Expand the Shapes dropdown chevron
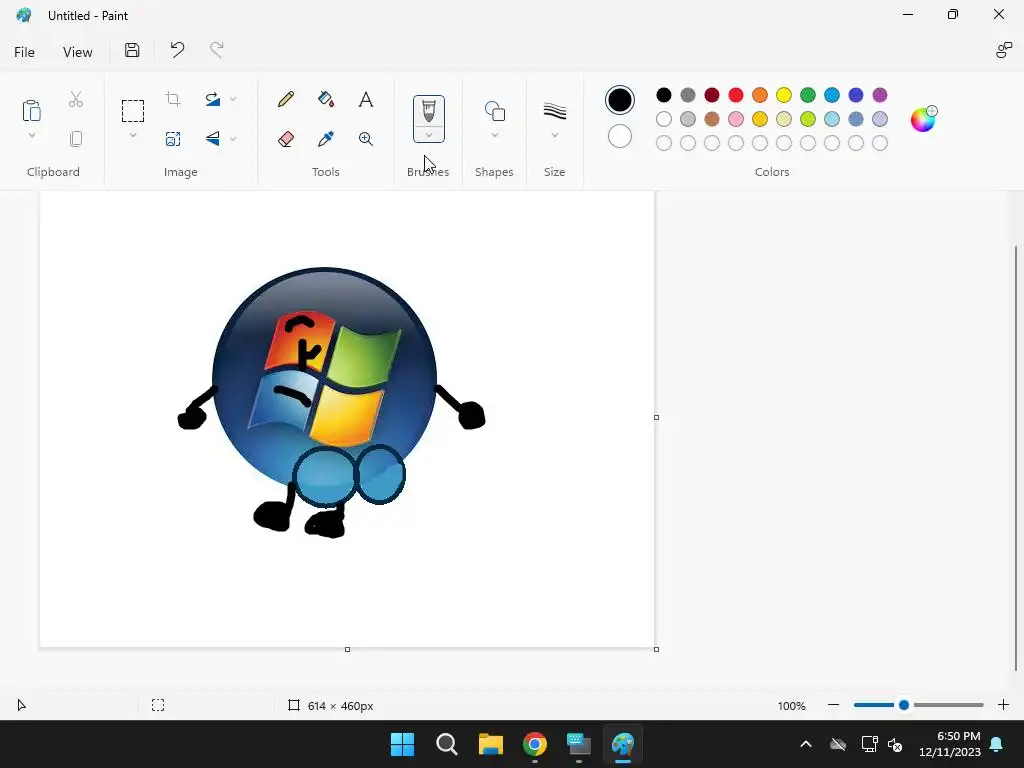 494,135
